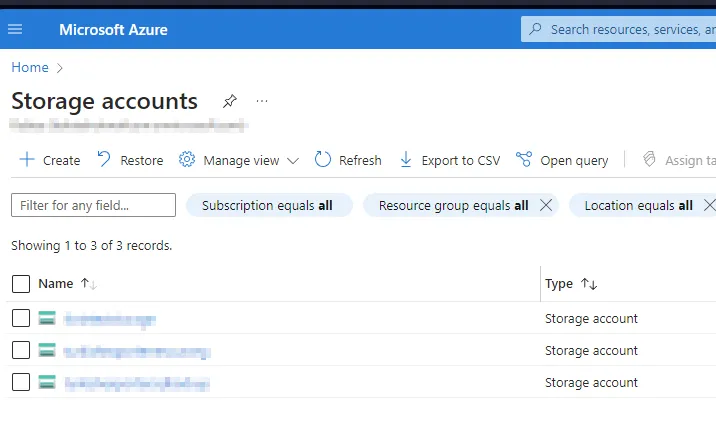Check the second storage account row
Image resolution: width=716 pixels, height=431 pixels.
pyautogui.click(x=21, y=350)
